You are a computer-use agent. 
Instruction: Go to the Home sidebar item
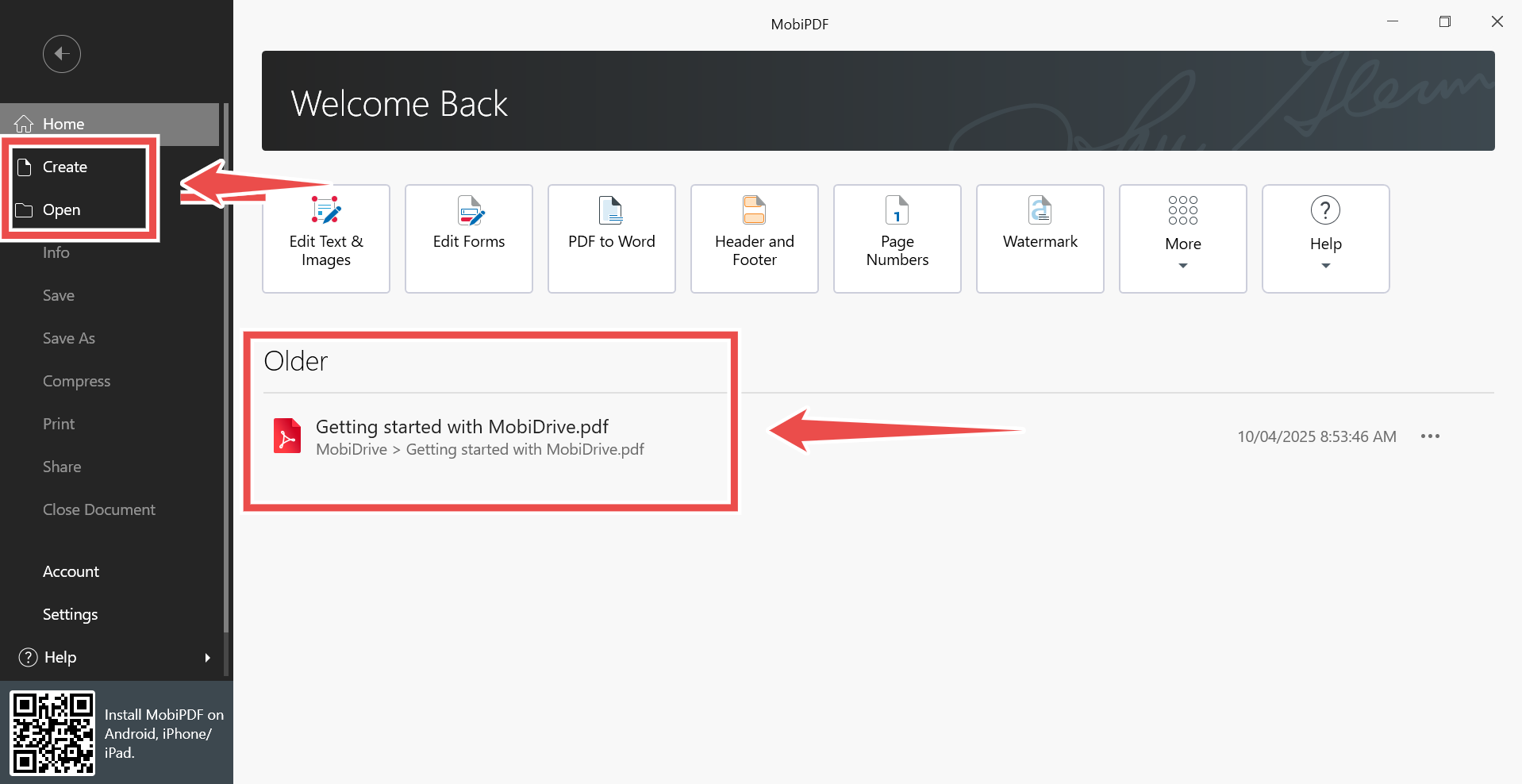[x=63, y=125]
